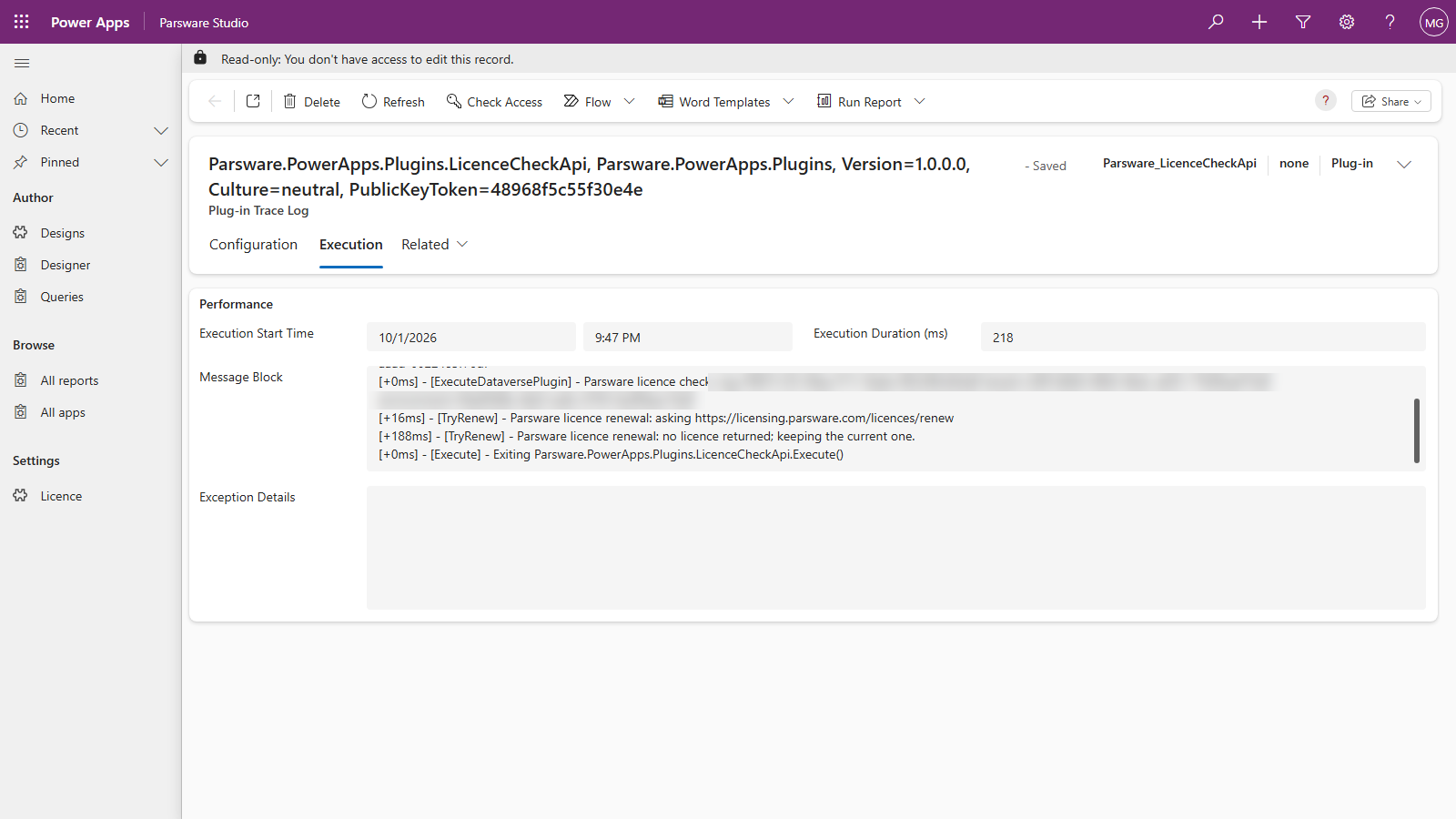1456x819 pixels.
Task: Click the Execution Start Time date field
Action: pyautogui.click(x=471, y=337)
